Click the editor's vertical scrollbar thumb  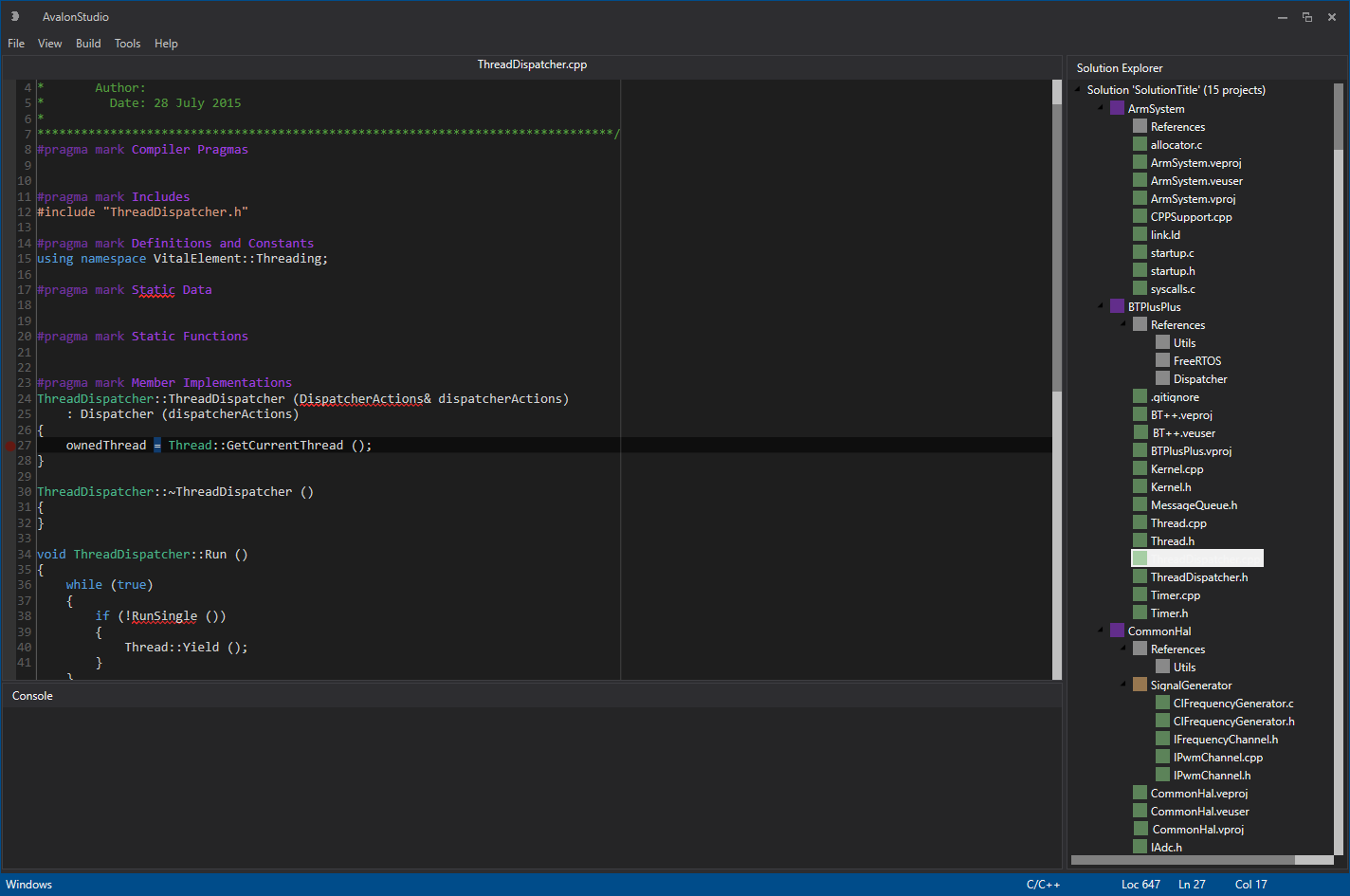click(x=1057, y=247)
